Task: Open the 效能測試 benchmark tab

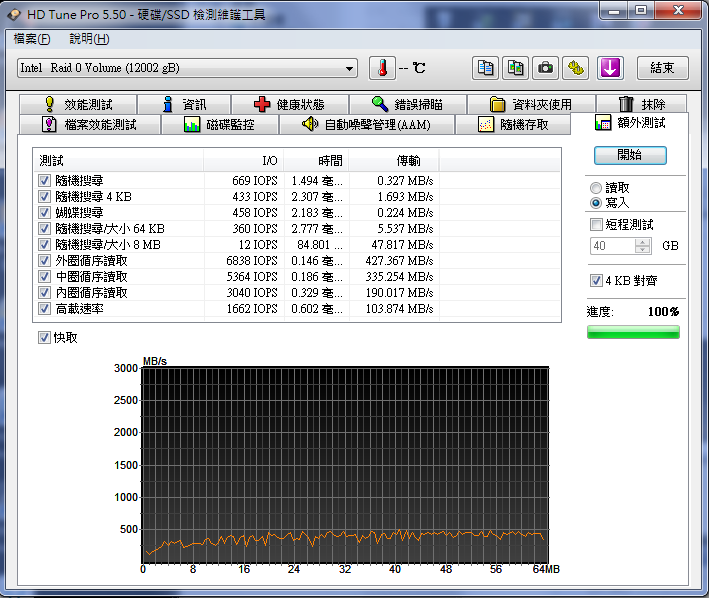Action: click(78, 104)
